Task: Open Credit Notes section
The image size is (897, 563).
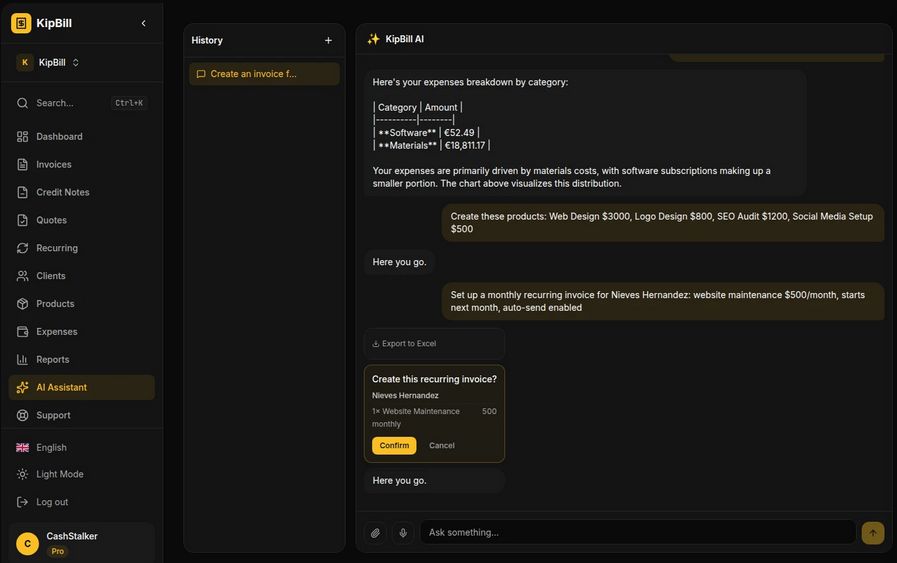Action: [82, 192]
